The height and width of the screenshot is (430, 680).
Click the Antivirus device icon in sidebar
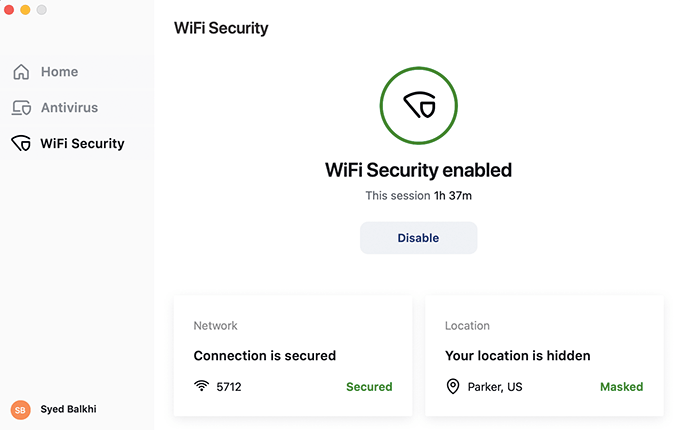[21, 108]
